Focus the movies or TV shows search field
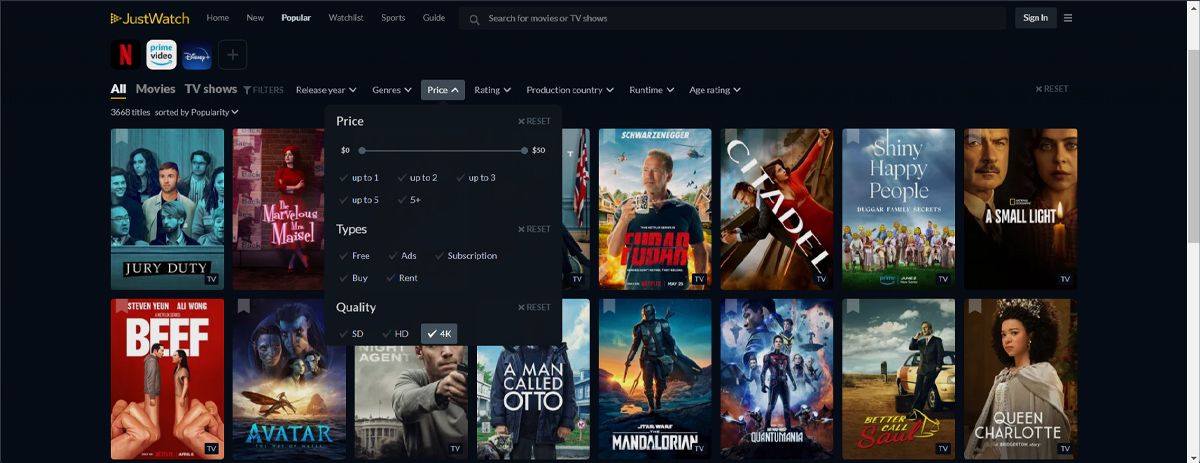The width and height of the screenshot is (1200, 463). tap(732, 18)
